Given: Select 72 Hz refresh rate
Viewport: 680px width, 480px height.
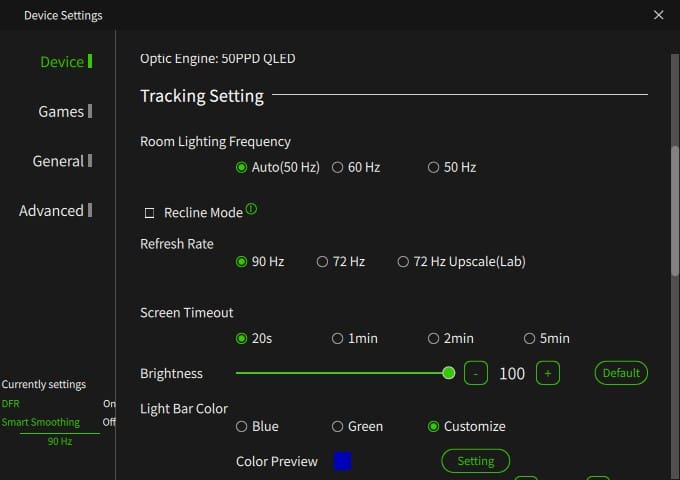Looking at the screenshot, I should [x=322, y=262].
